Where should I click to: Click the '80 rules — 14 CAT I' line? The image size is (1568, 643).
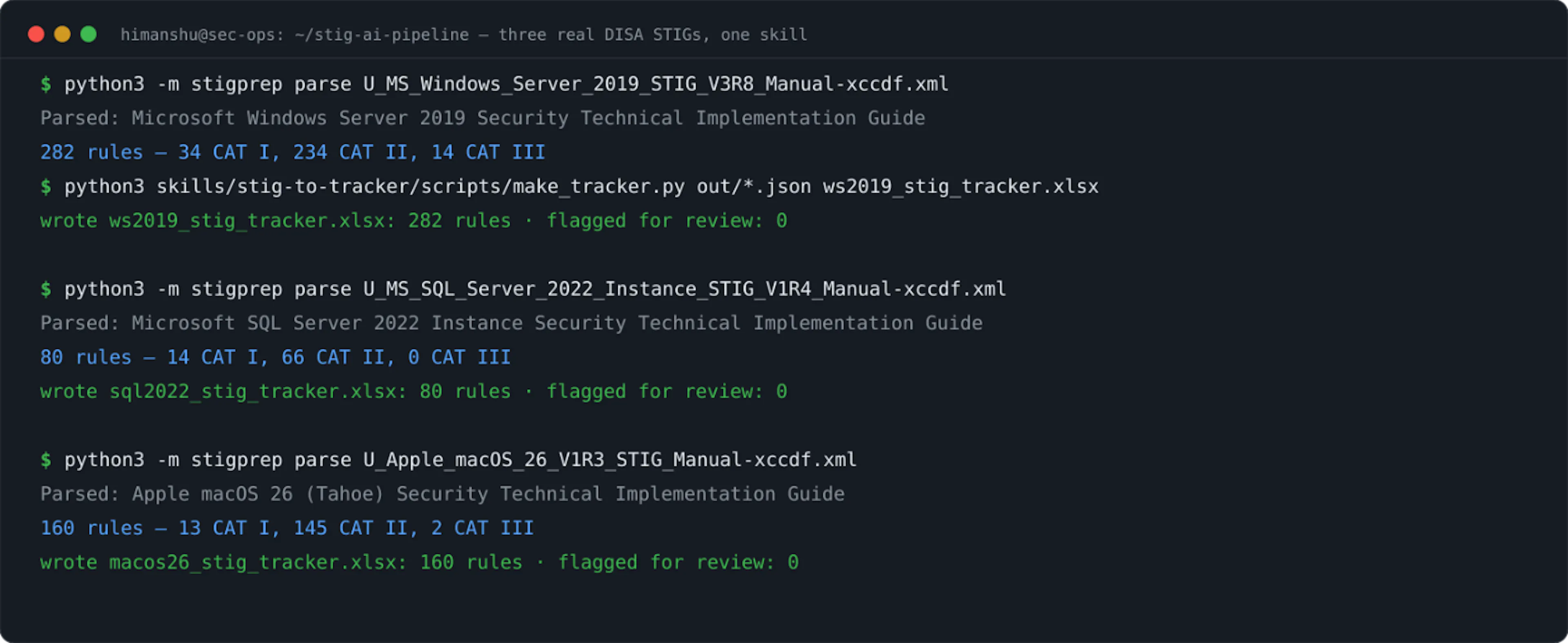276,357
